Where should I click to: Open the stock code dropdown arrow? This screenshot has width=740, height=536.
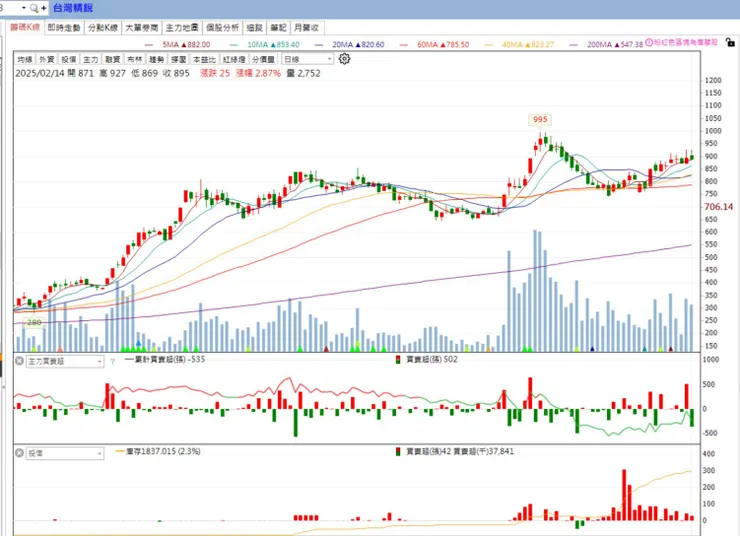[24, 8]
